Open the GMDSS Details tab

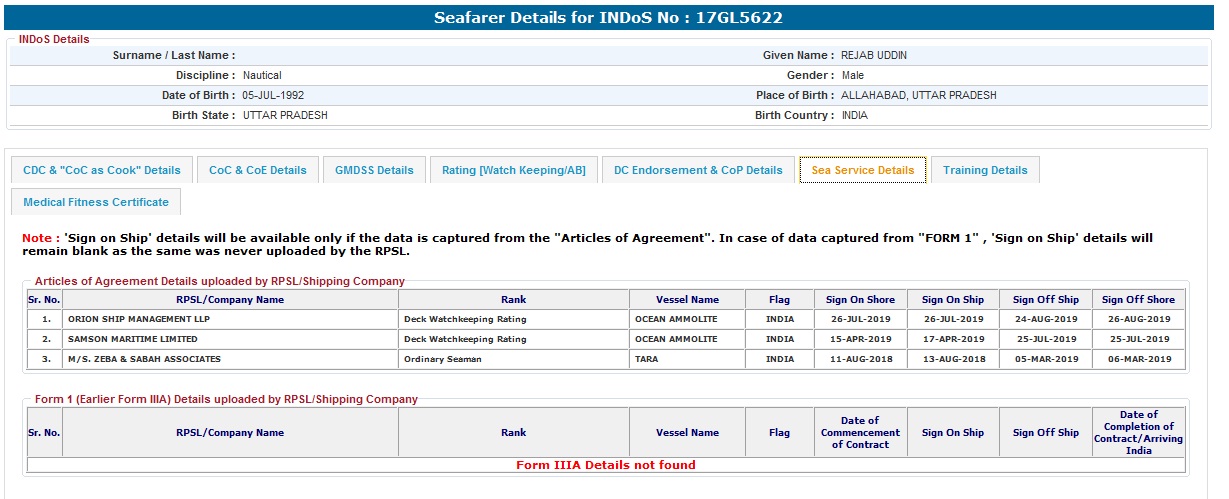pos(375,170)
